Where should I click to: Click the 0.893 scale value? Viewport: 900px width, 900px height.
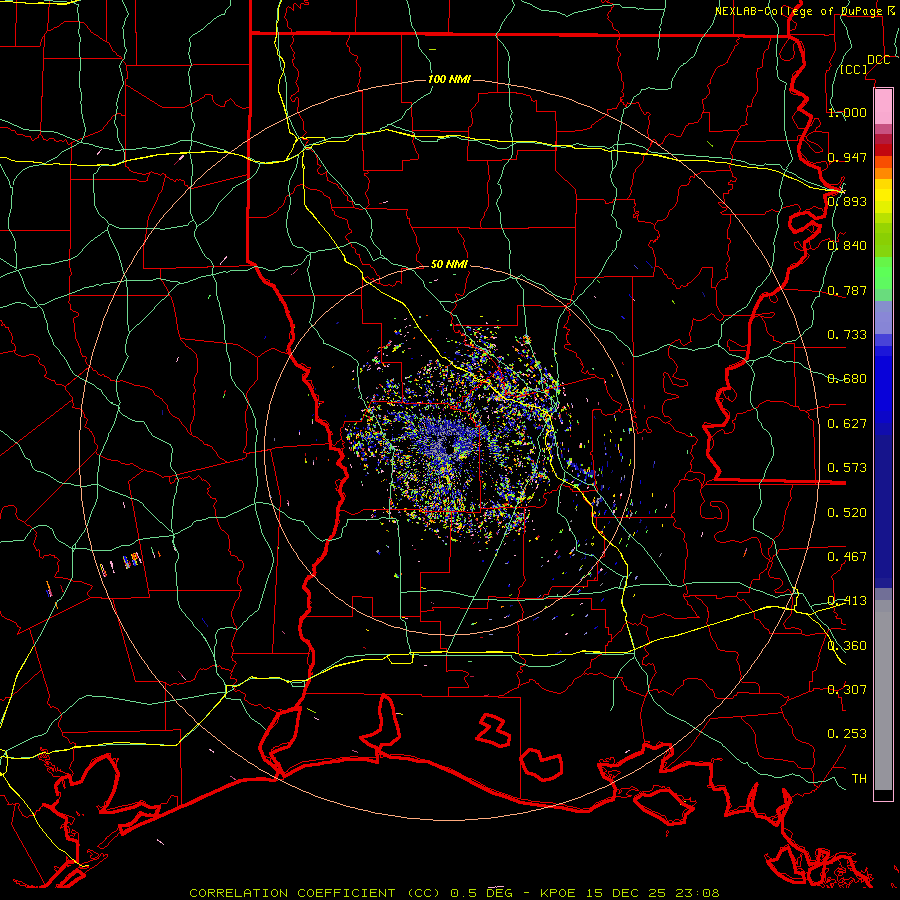[x=847, y=201]
